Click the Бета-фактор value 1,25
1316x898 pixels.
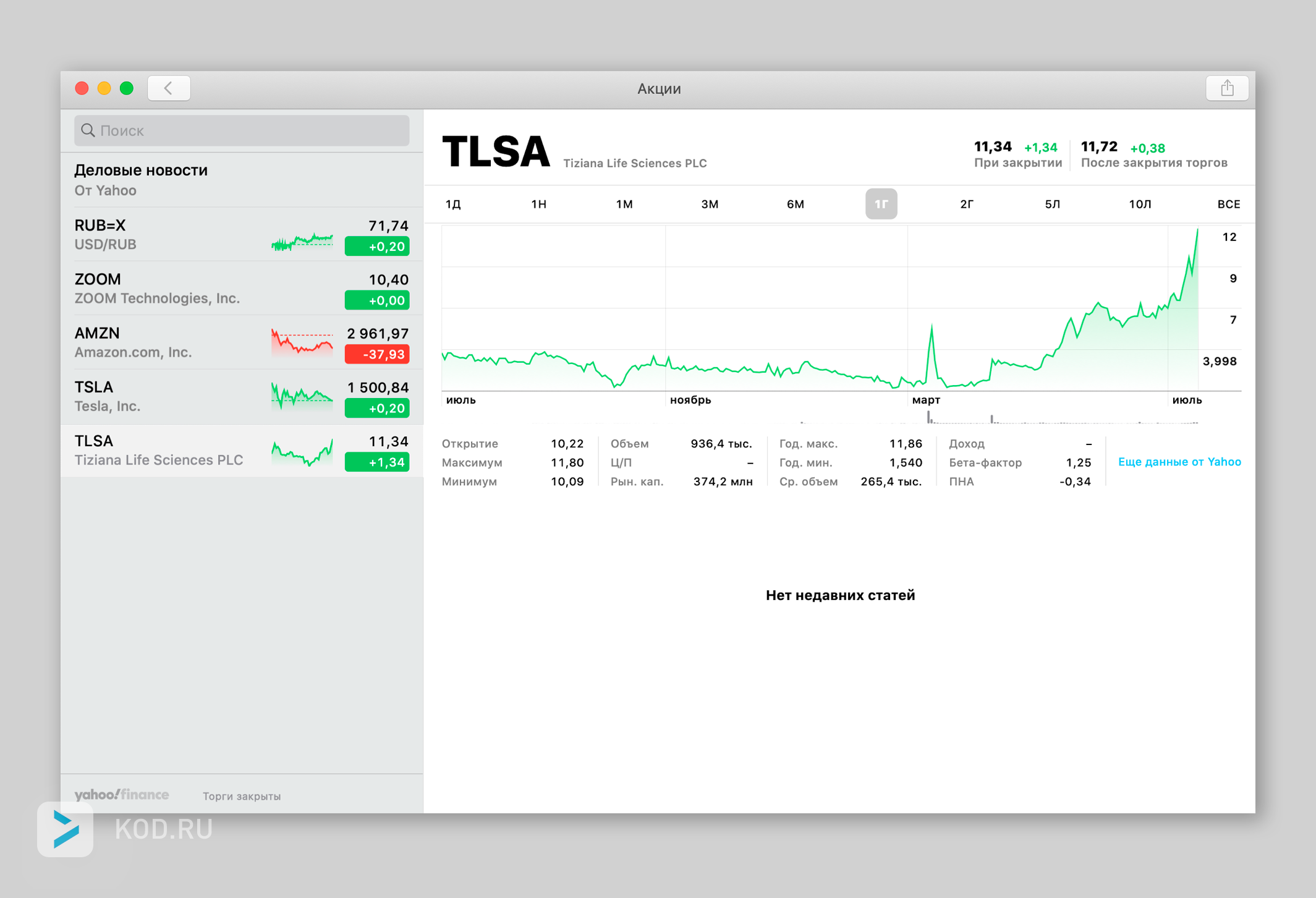(1079, 462)
